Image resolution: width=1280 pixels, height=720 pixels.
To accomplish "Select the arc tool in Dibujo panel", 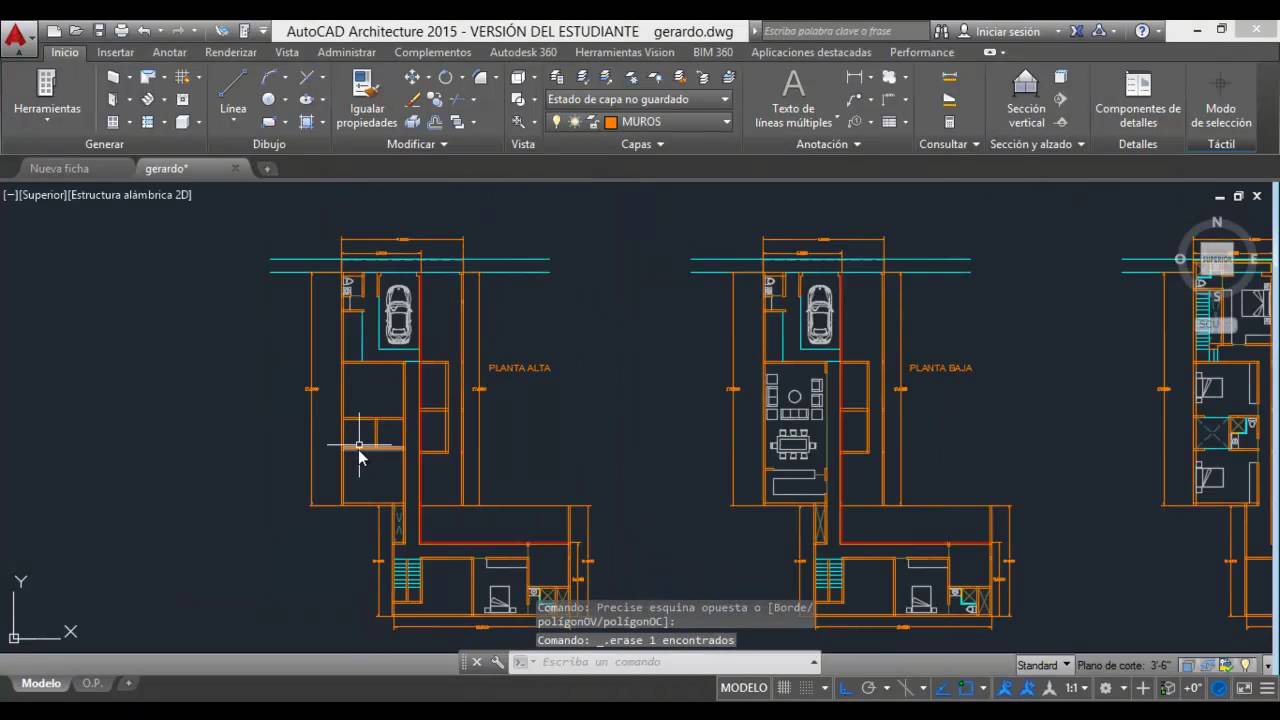I will tap(268, 77).
